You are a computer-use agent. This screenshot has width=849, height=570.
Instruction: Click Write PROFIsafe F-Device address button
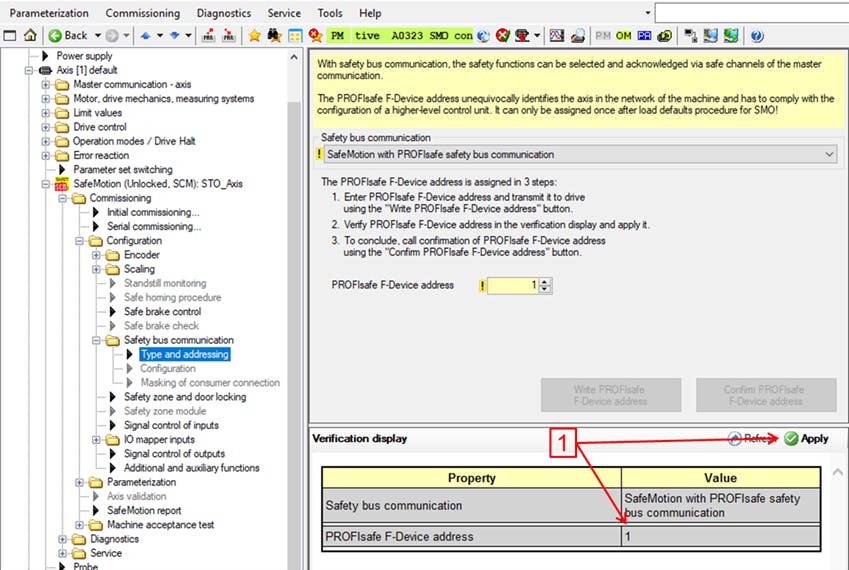[x=611, y=395]
